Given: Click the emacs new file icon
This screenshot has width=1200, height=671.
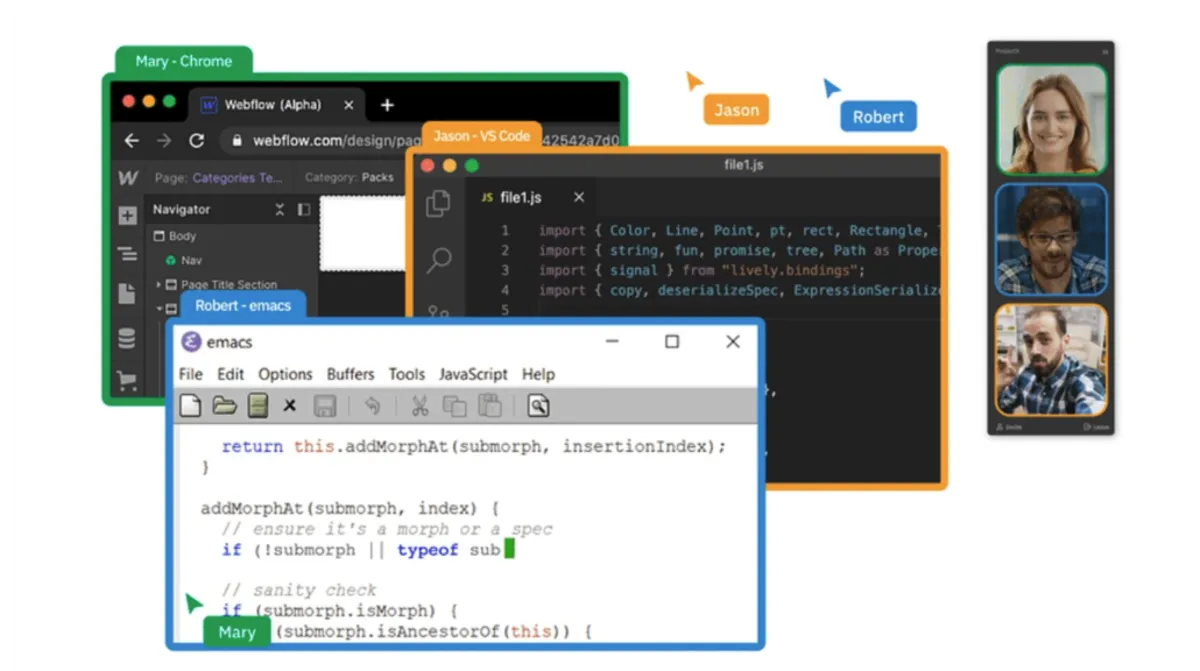Looking at the screenshot, I should tap(190, 405).
